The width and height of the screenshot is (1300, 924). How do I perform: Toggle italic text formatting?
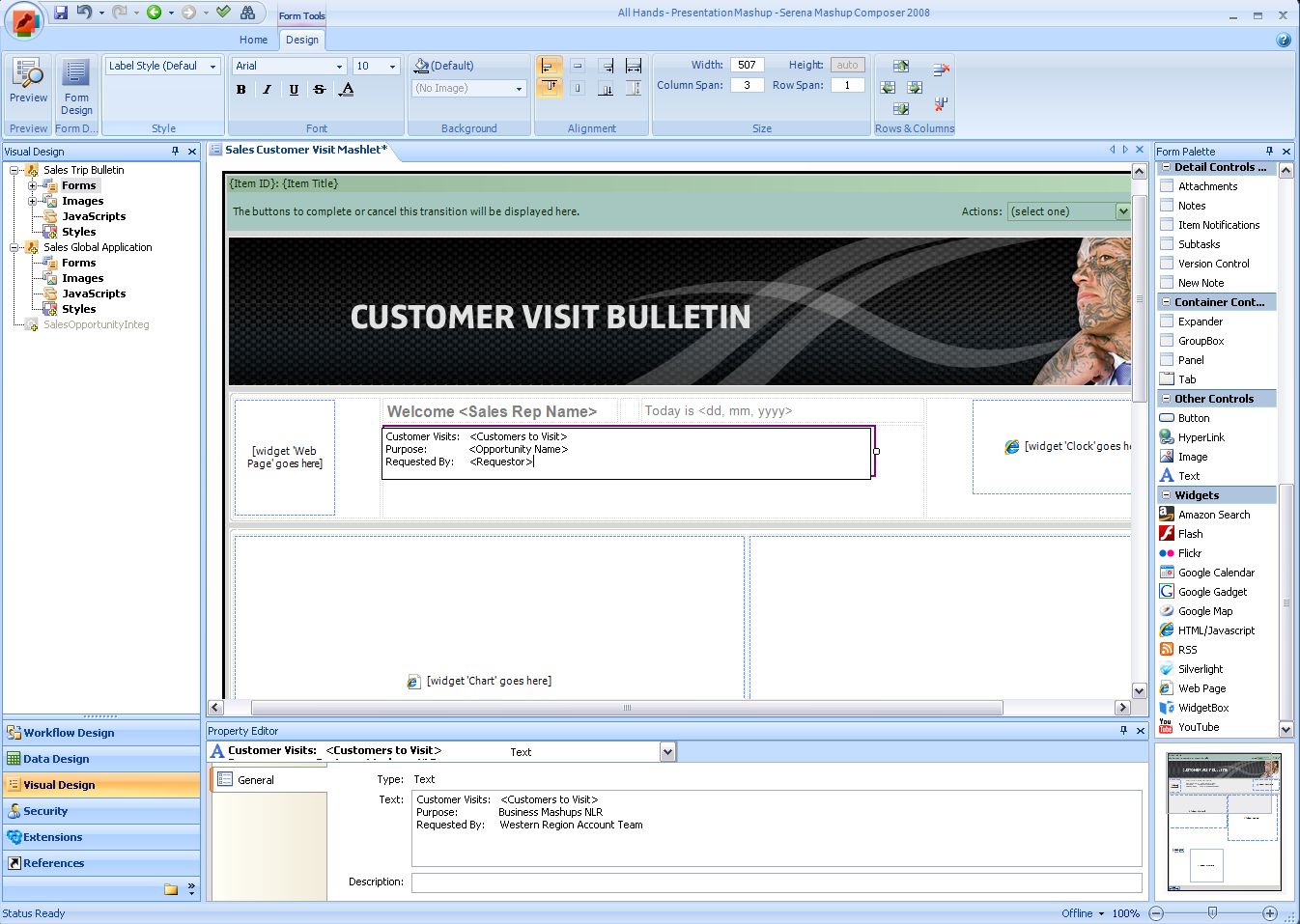point(268,89)
